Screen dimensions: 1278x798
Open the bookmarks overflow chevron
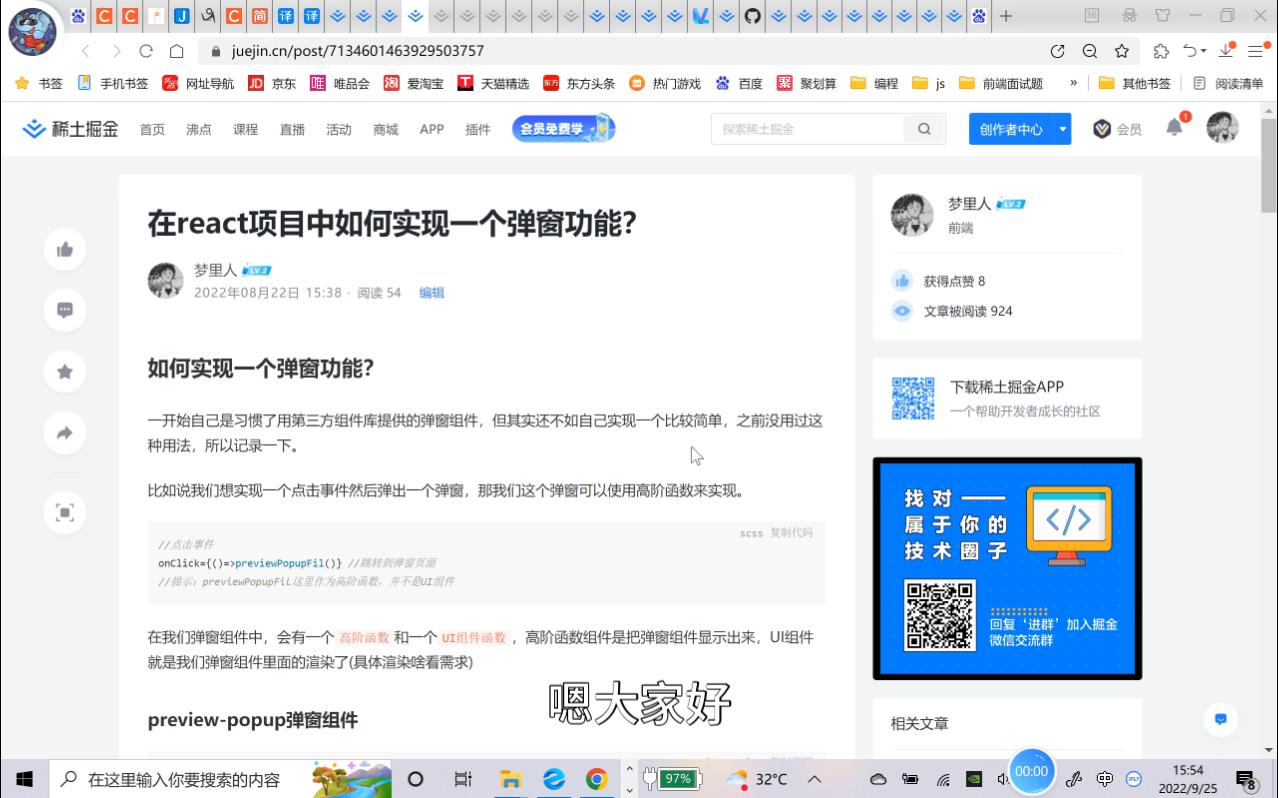[1072, 83]
